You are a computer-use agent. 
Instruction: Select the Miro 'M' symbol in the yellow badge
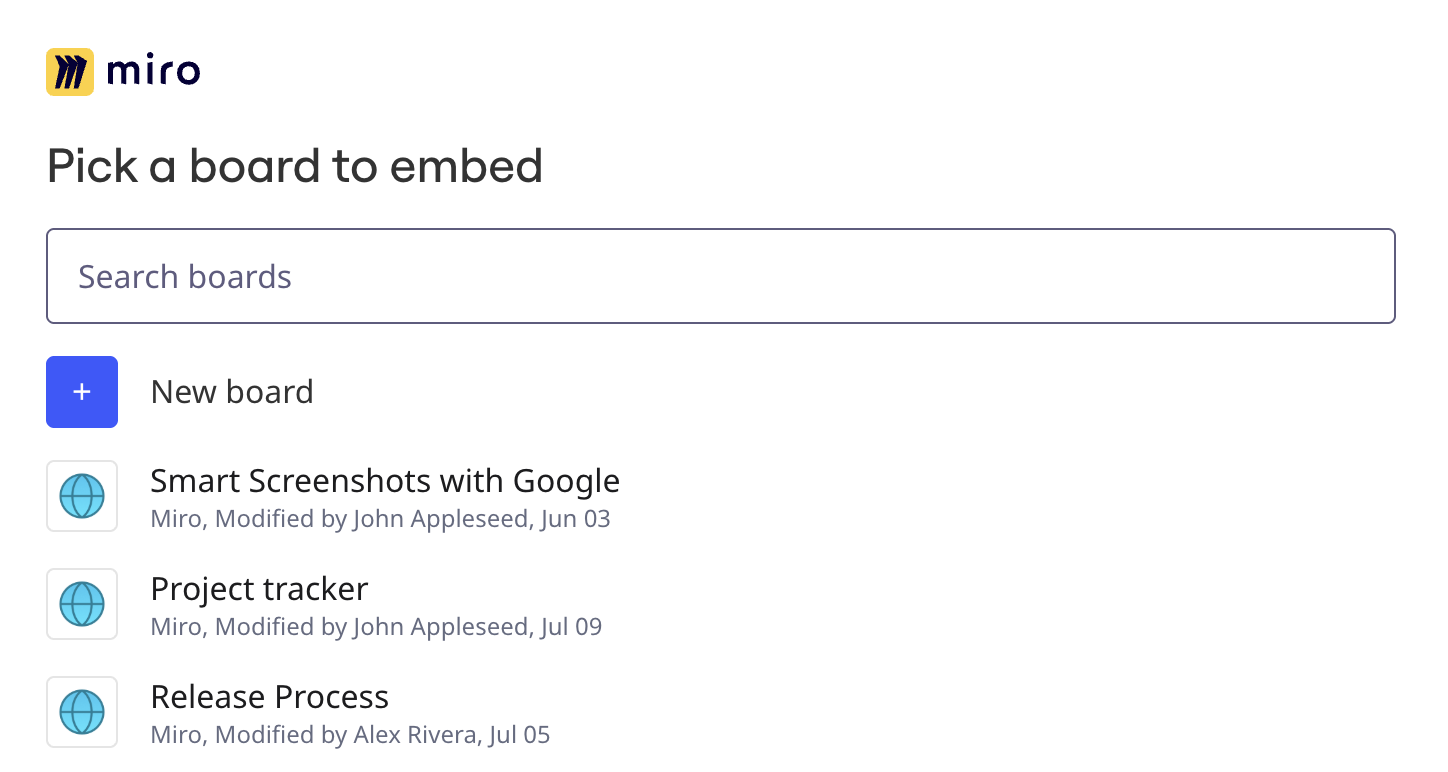coord(68,71)
